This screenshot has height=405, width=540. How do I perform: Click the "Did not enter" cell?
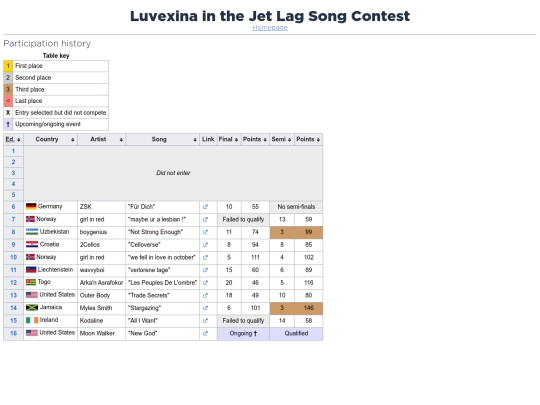coord(173,173)
